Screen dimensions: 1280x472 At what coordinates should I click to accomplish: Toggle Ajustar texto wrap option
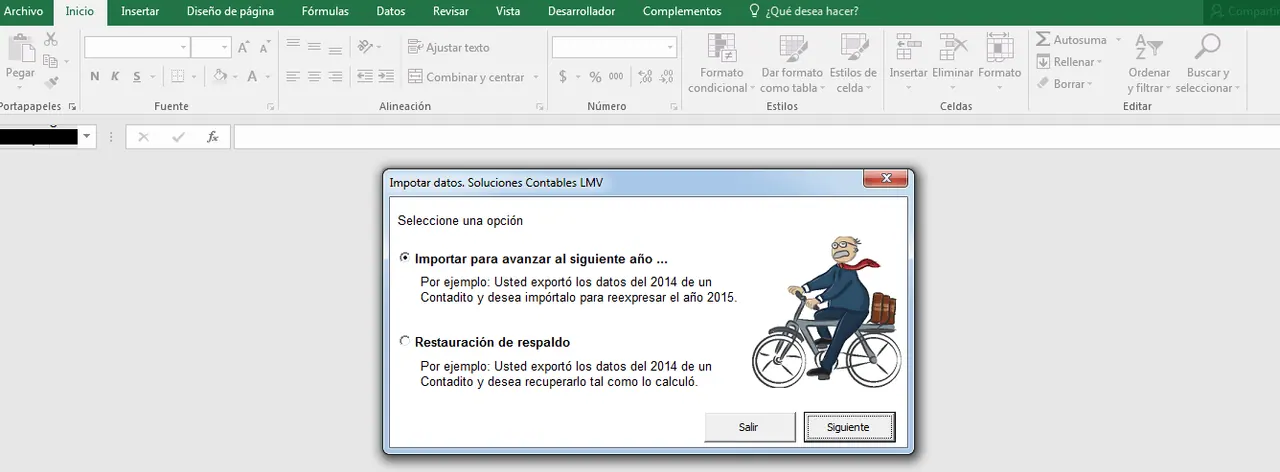tap(449, 47)
